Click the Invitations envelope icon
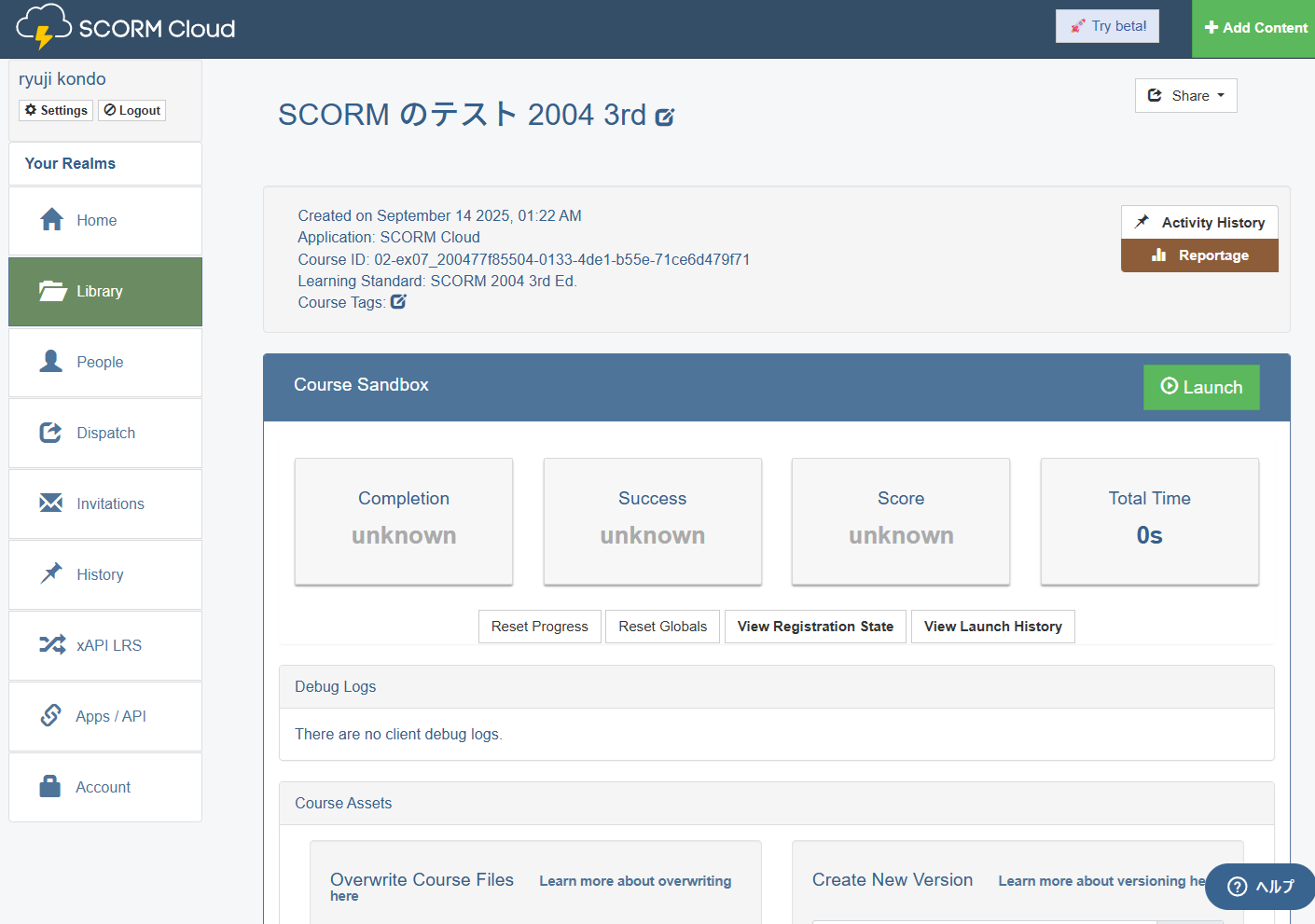The width and height of the screenshot is (1315, 924). (x=50, y=503)
